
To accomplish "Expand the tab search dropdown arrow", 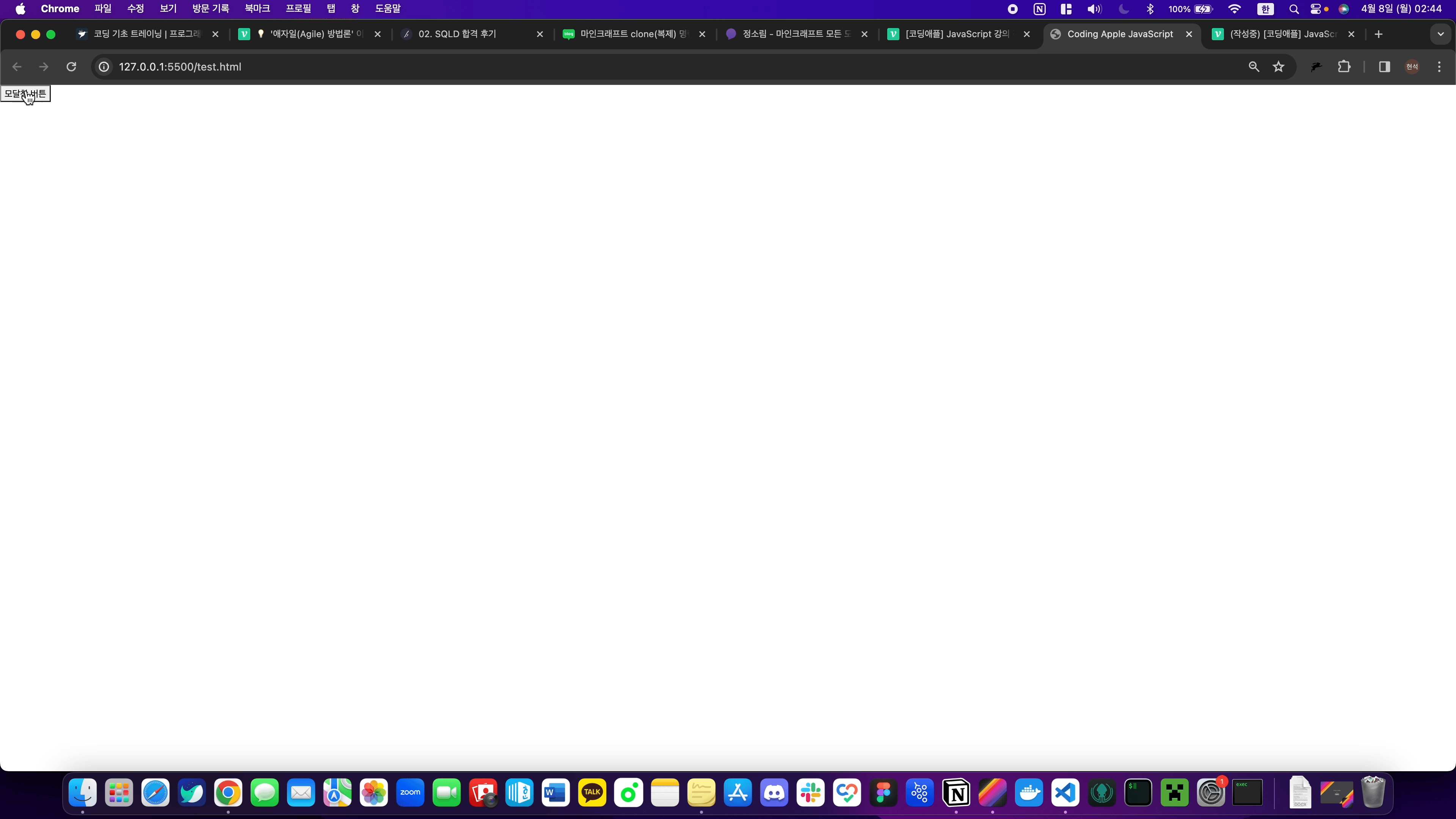I will [x=1440, y=34].
